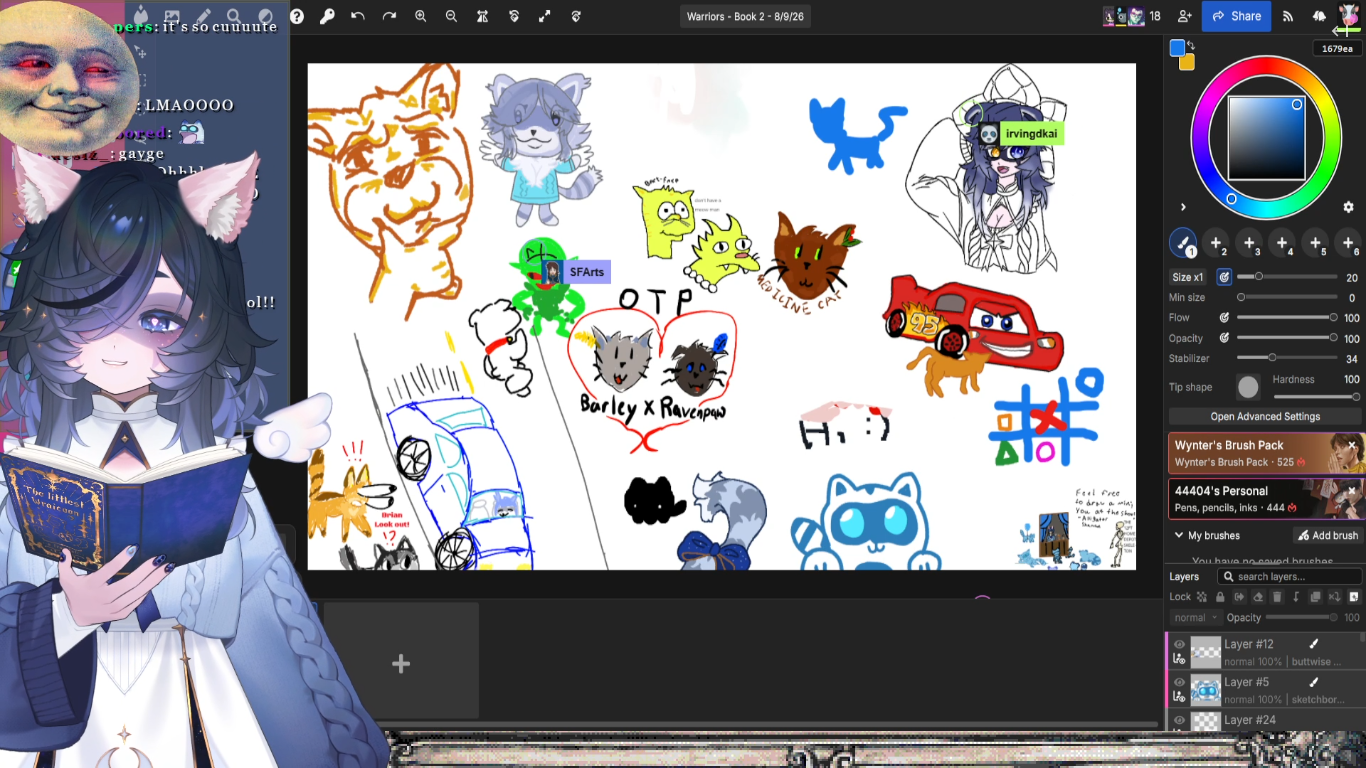The height and width of the screenshot is (768, 1366).
Task: Click the delete layer trash icon
Action: click(1277, 597)
